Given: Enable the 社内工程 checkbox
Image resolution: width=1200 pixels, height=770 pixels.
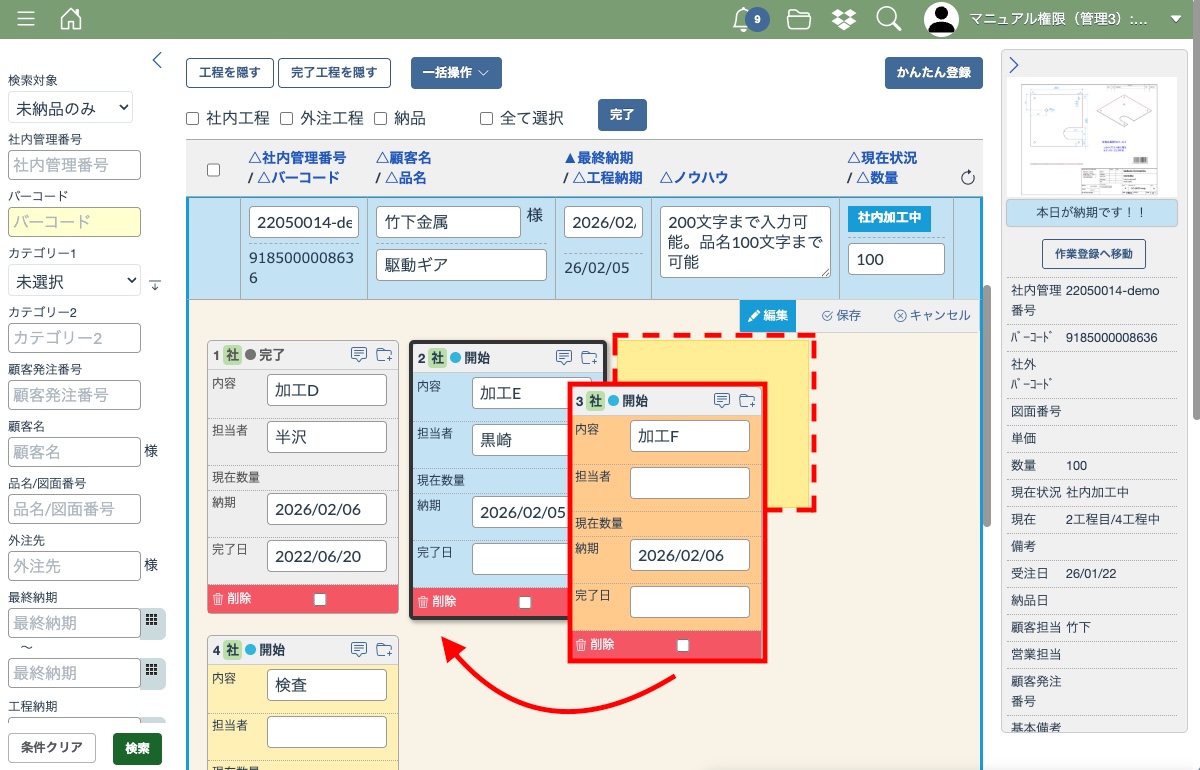Looking at the screenshot, I should (x=193, y=118).
